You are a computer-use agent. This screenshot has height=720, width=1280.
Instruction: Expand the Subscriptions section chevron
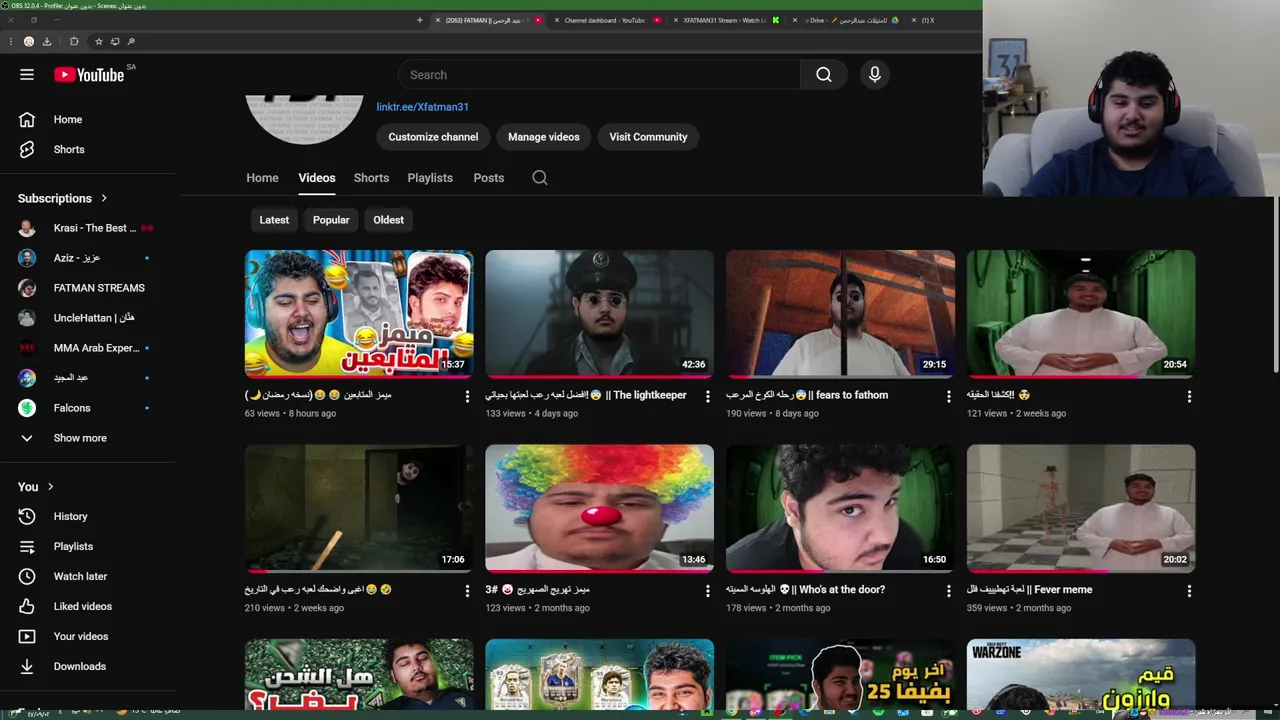click(103, 198)
